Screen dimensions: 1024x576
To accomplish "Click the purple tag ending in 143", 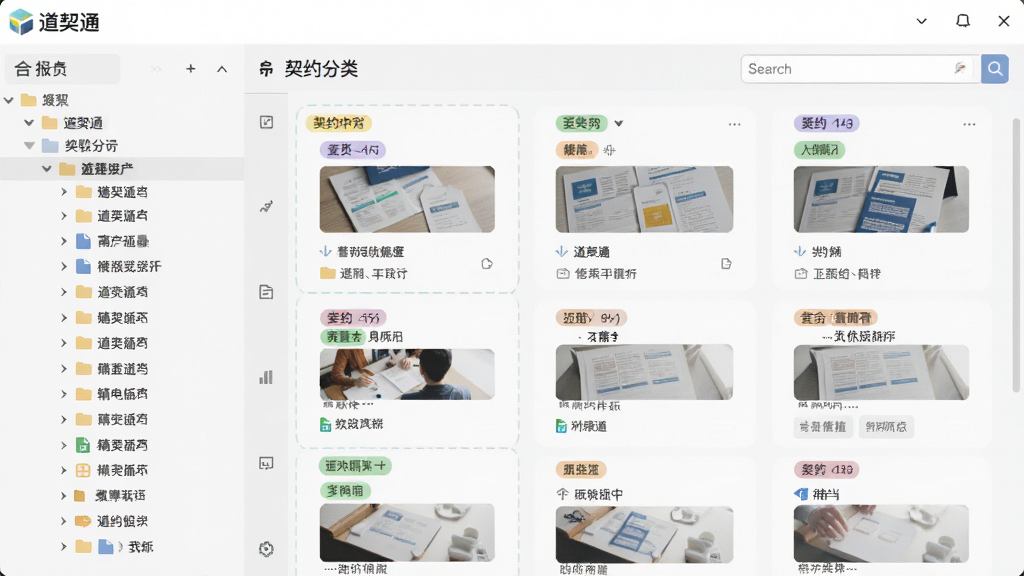I will pyautogui.click(x=826, y=123).
